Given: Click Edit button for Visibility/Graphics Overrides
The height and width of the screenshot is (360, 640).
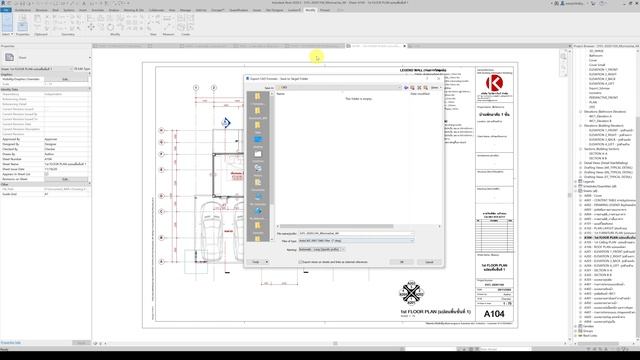Looking at the screenshot, I should tap(65, 79).
